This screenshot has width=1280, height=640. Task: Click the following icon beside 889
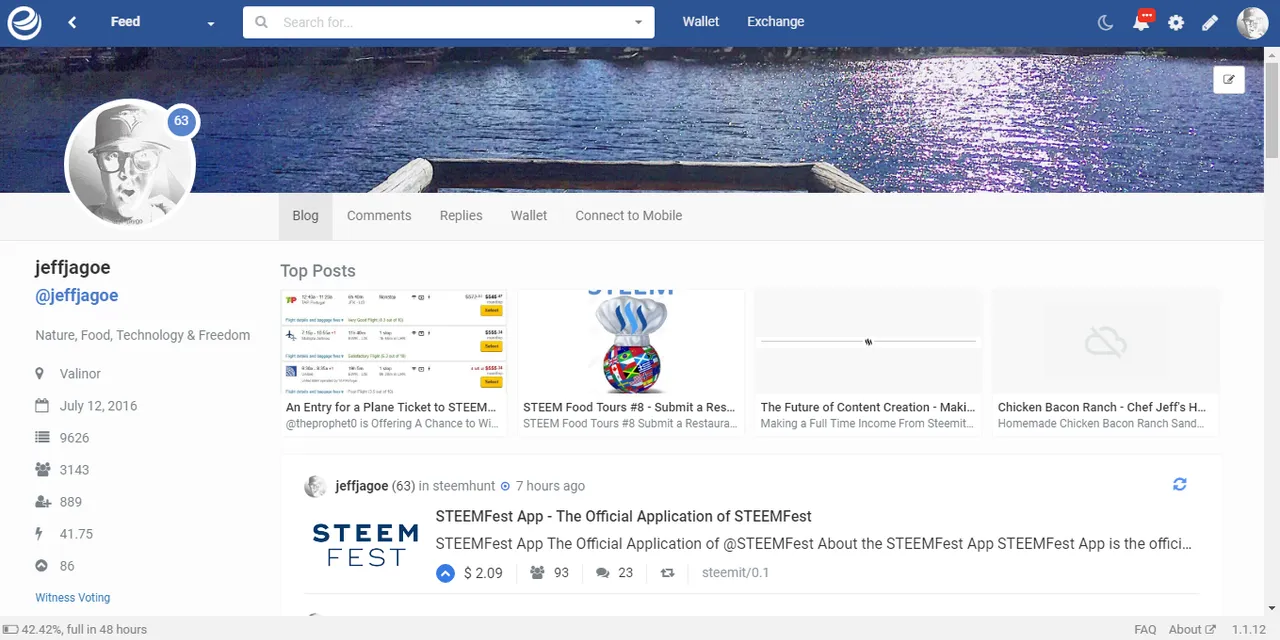tap(42, 501)
